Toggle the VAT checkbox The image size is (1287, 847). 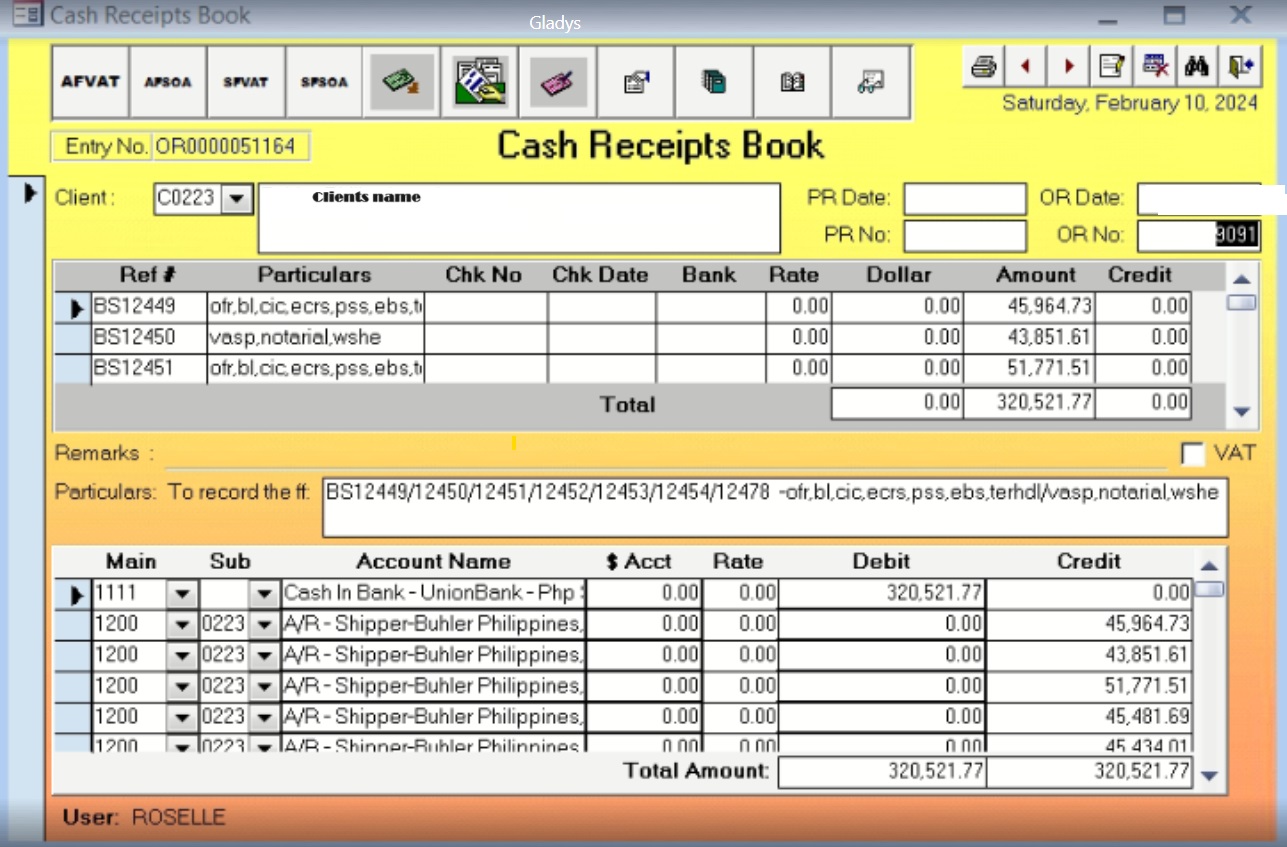coord(1192,454)
